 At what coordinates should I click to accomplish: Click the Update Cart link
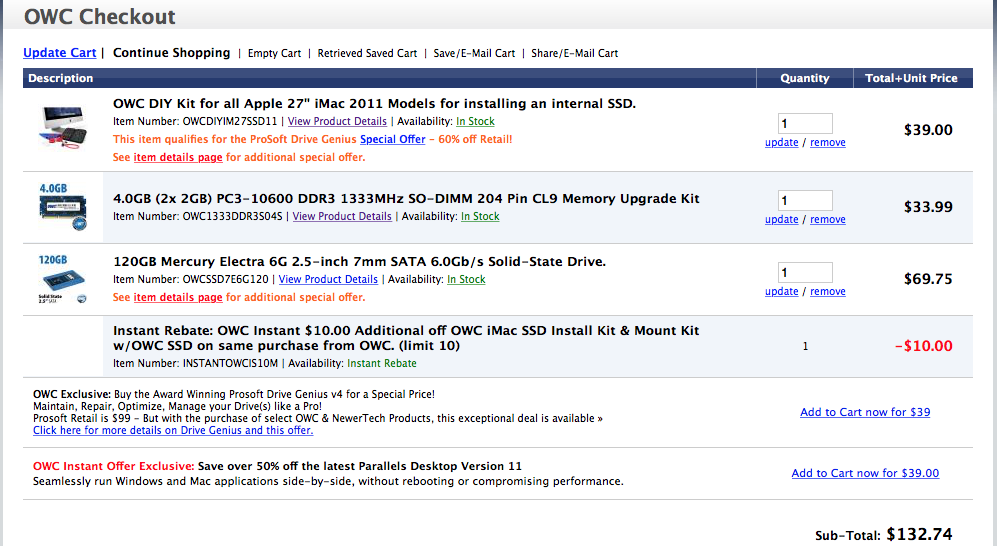click(59, 53)
